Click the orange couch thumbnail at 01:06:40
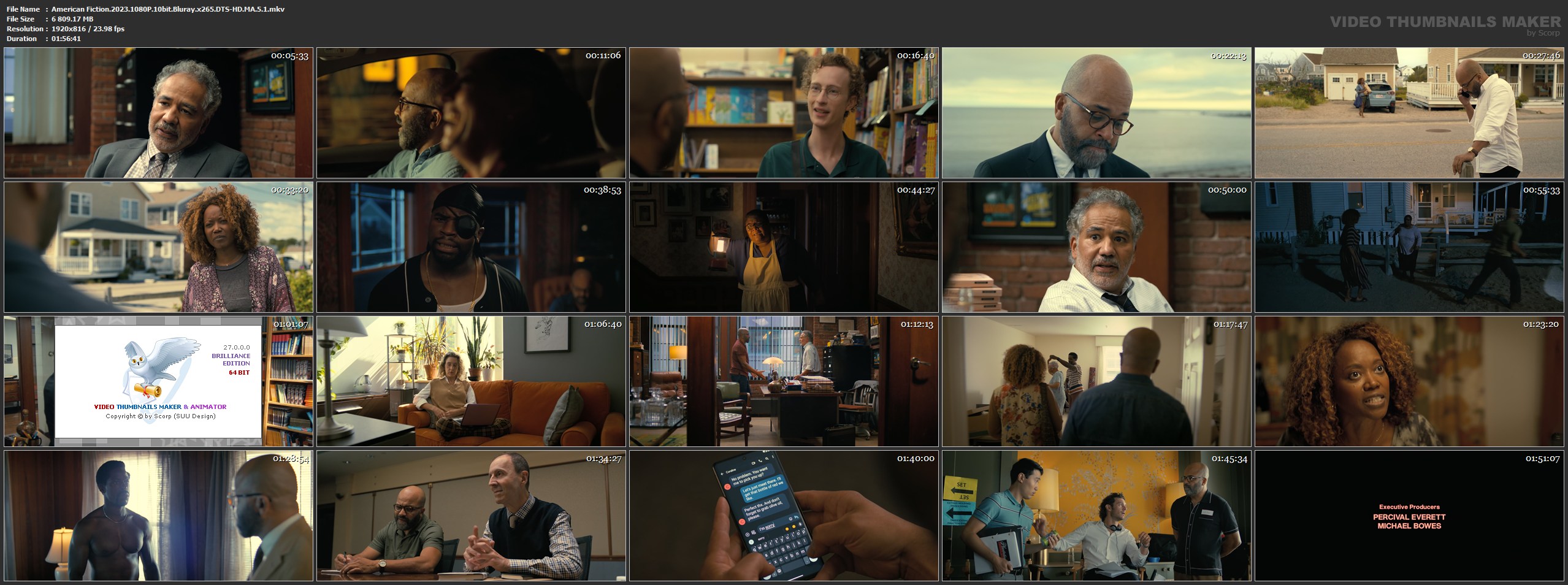 (x=471, y=381)
